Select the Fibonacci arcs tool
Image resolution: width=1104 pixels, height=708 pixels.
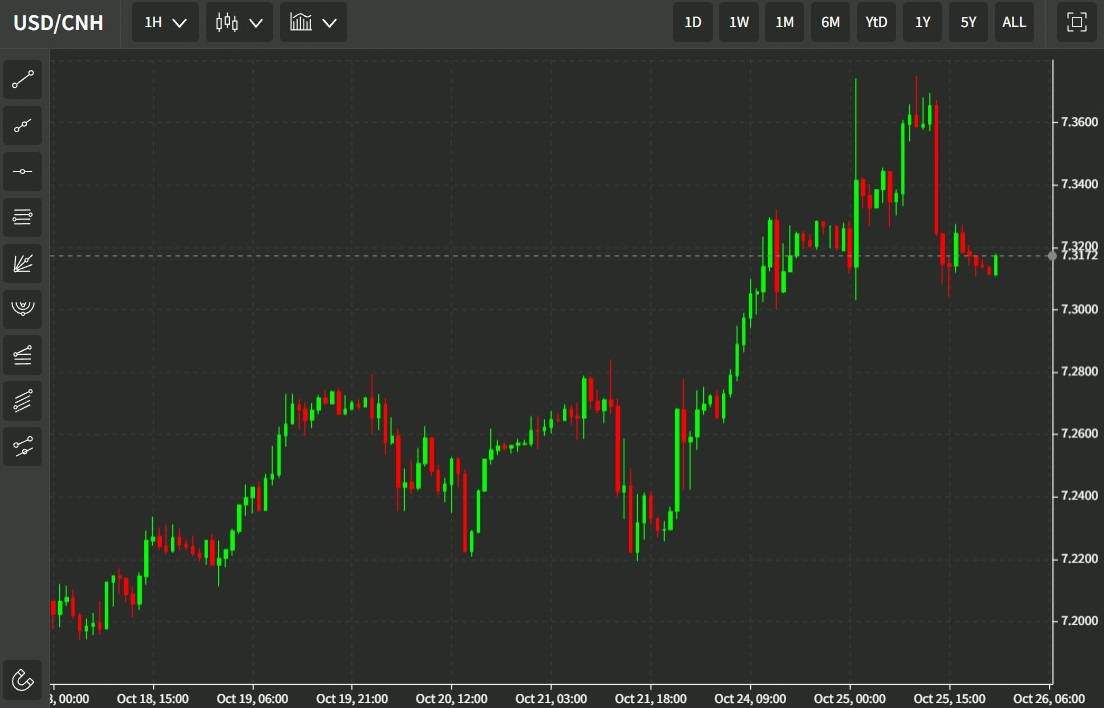click(23, 309)
